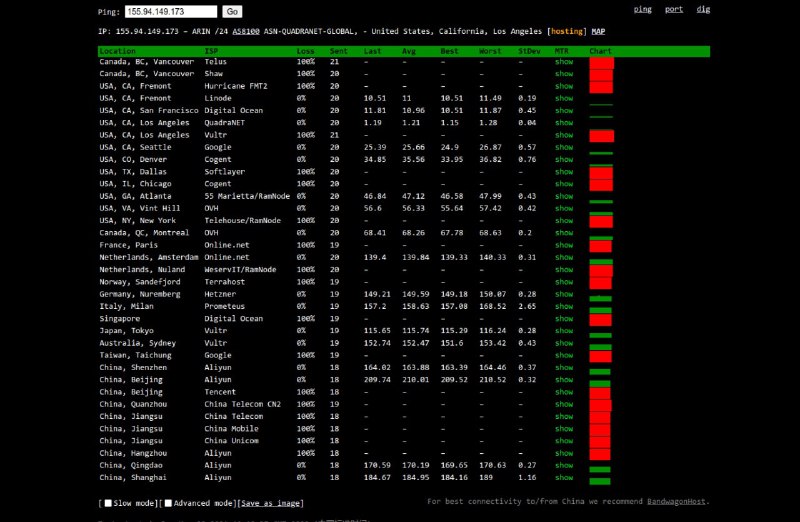The image size is (800, 522).
Task: Click Save as image link
Action: click(x=270, y=503)
